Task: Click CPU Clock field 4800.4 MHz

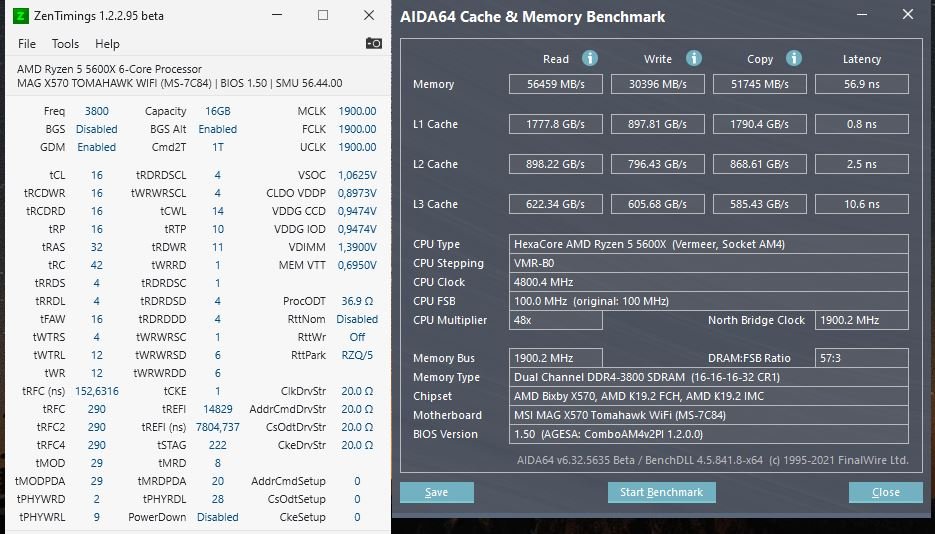Action: click(708, 282)
